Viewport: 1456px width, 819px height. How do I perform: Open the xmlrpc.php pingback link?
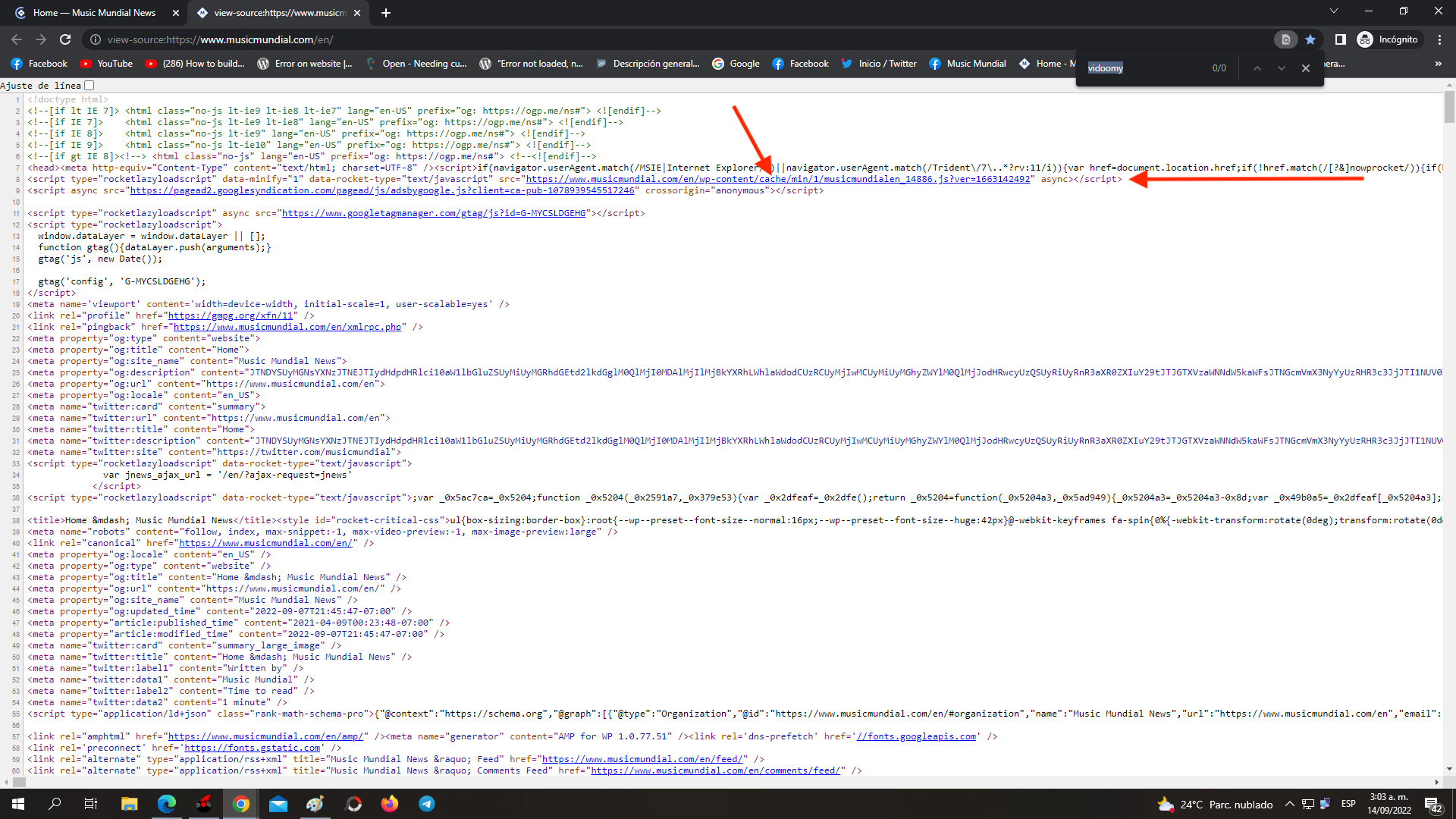pos(287,327)
